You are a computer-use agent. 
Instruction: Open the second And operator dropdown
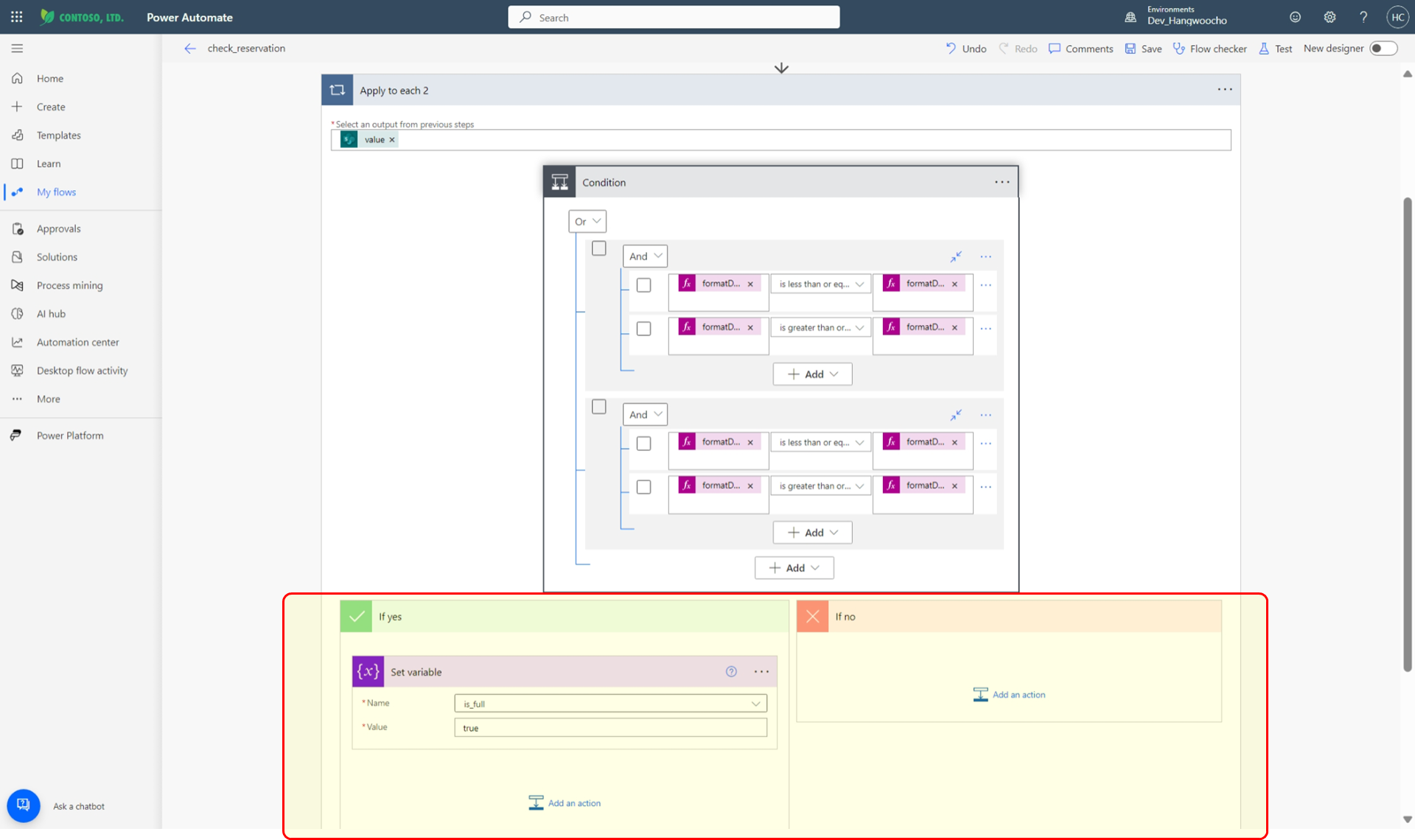coord(645,414)
